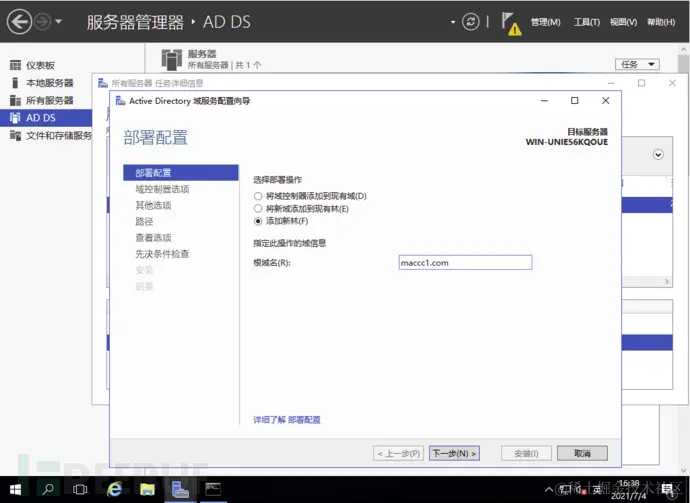Open the notifications flag with warning
The width and height of the screenshot is (690, 503).
click(511, 23)
